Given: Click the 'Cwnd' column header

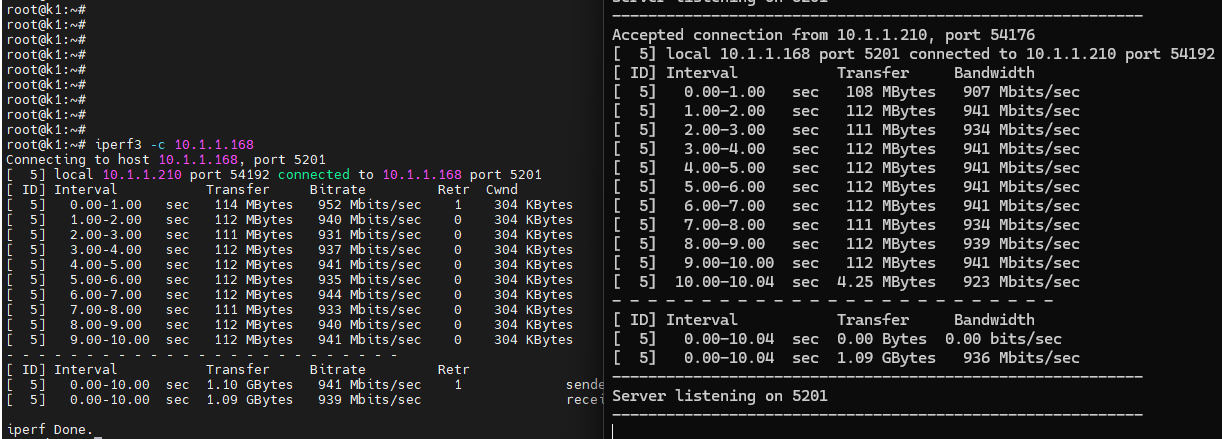Looking at the screenshot, I should [x=501, y=189].
